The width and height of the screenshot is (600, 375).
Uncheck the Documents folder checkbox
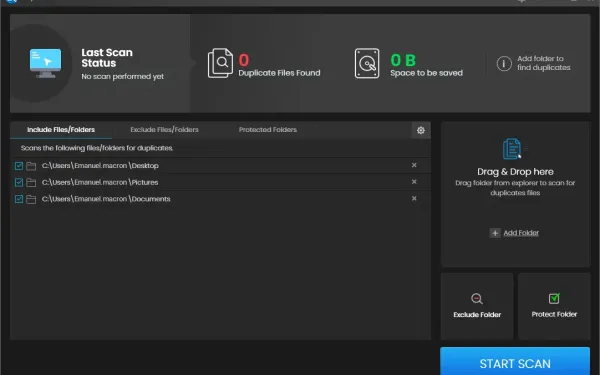click(x=19, y=199)
